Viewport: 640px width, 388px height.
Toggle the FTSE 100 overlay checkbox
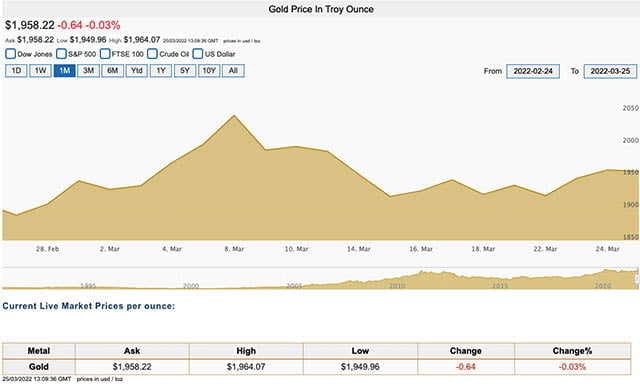point(105,54)
